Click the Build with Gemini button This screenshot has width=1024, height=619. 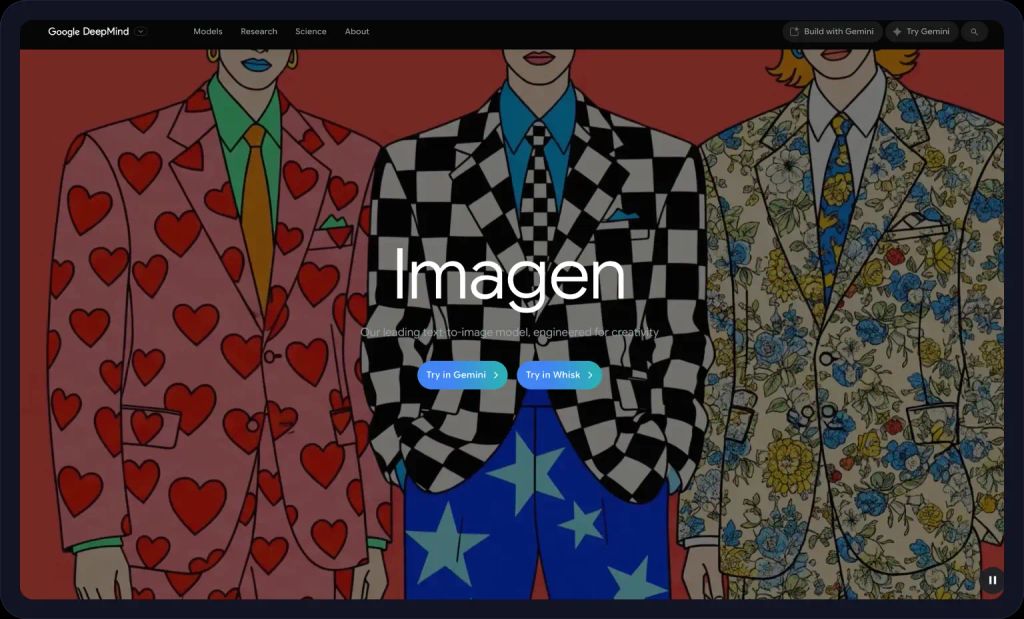point(833,31)
